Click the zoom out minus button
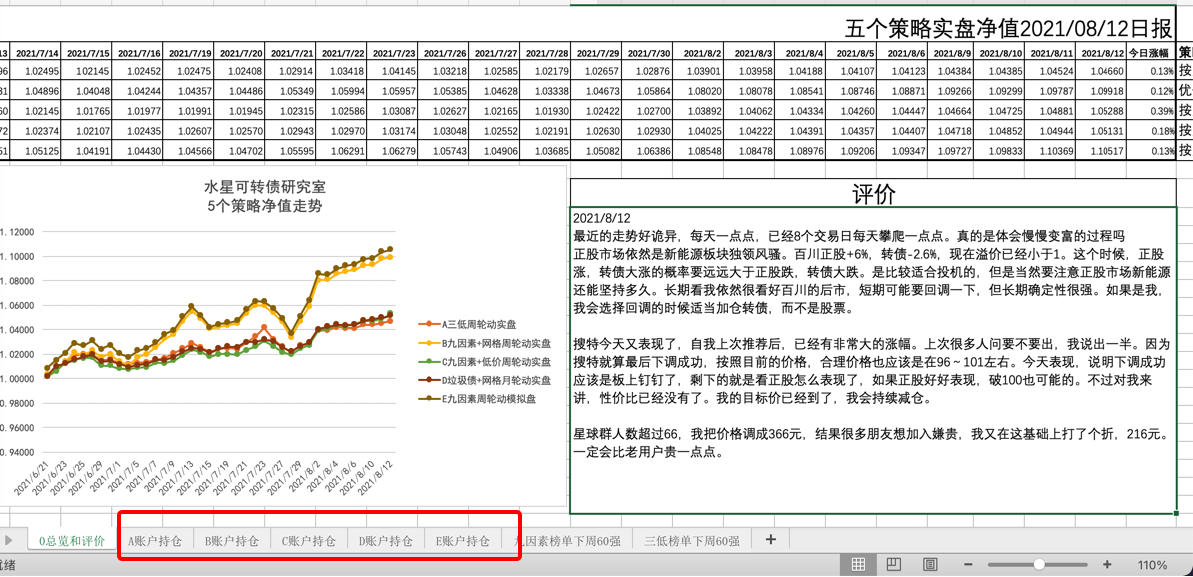The height and width of the screenshot is (577, 1193). tap(971, 565)
